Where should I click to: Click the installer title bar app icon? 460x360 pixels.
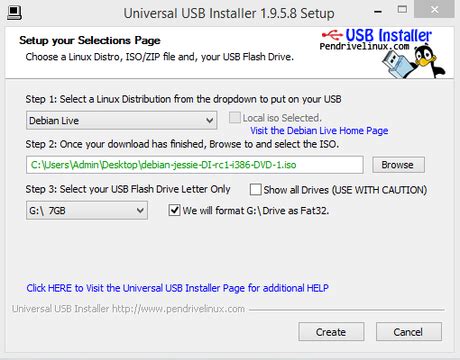[x=14, y=13]
